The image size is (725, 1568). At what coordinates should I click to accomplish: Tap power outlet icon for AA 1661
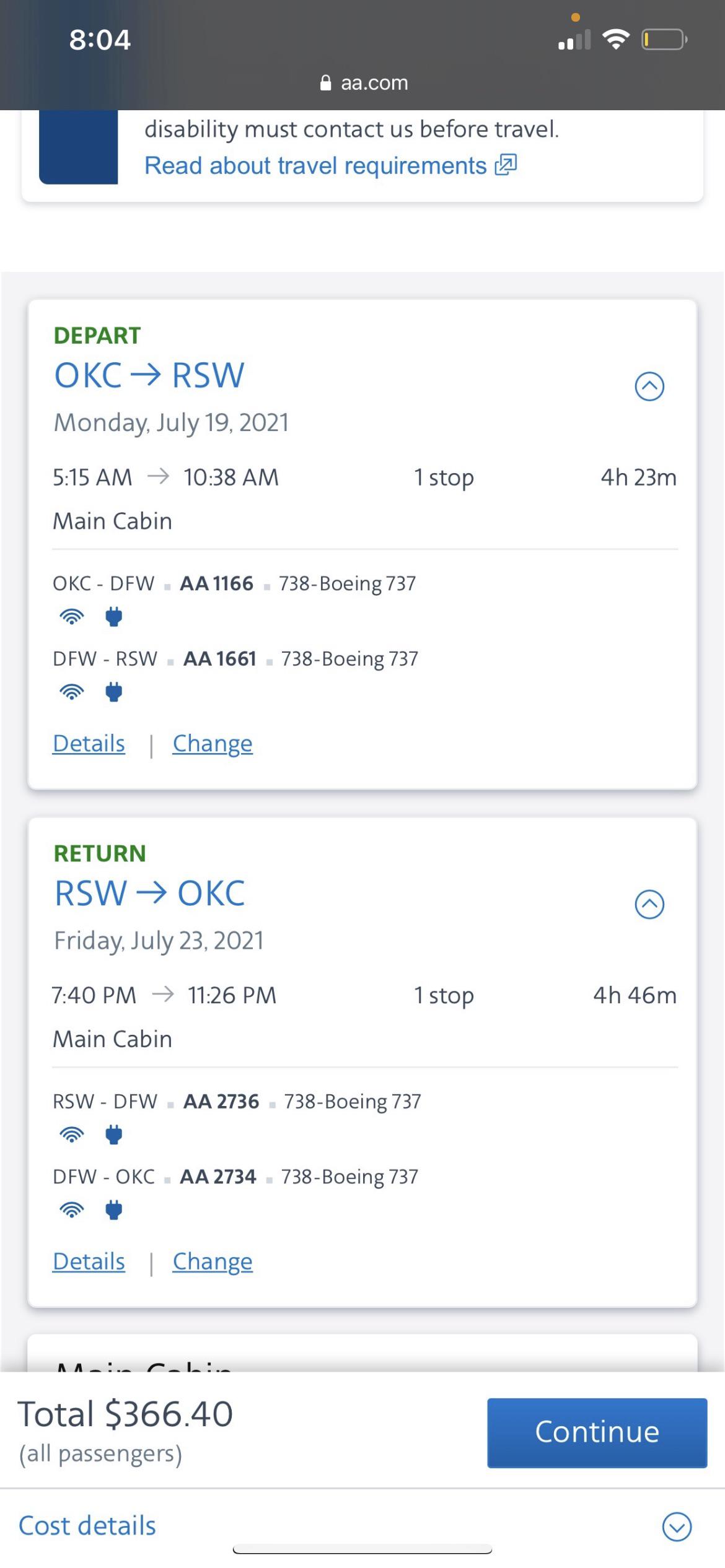pyautogui.click(x=114, y=692)
